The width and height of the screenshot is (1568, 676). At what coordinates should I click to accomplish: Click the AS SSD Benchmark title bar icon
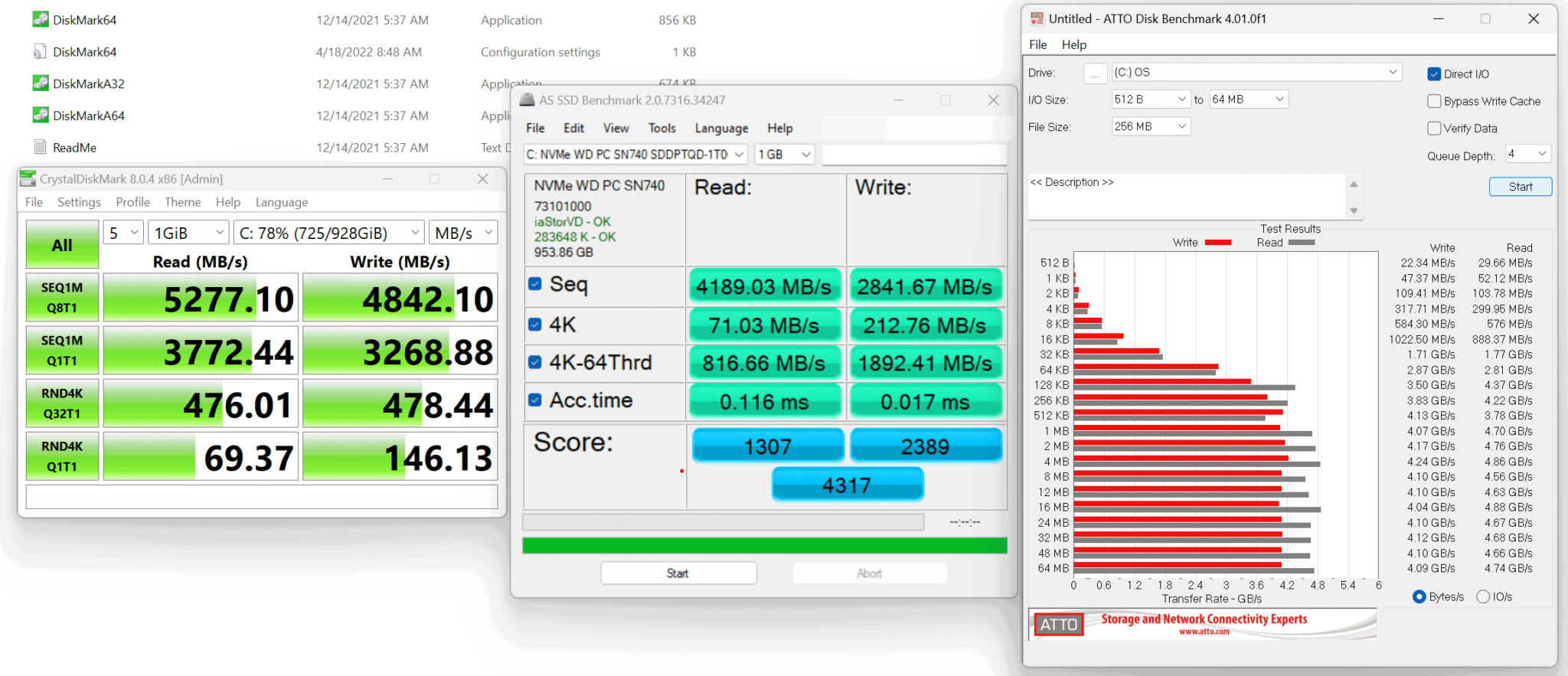coord(527,100)
